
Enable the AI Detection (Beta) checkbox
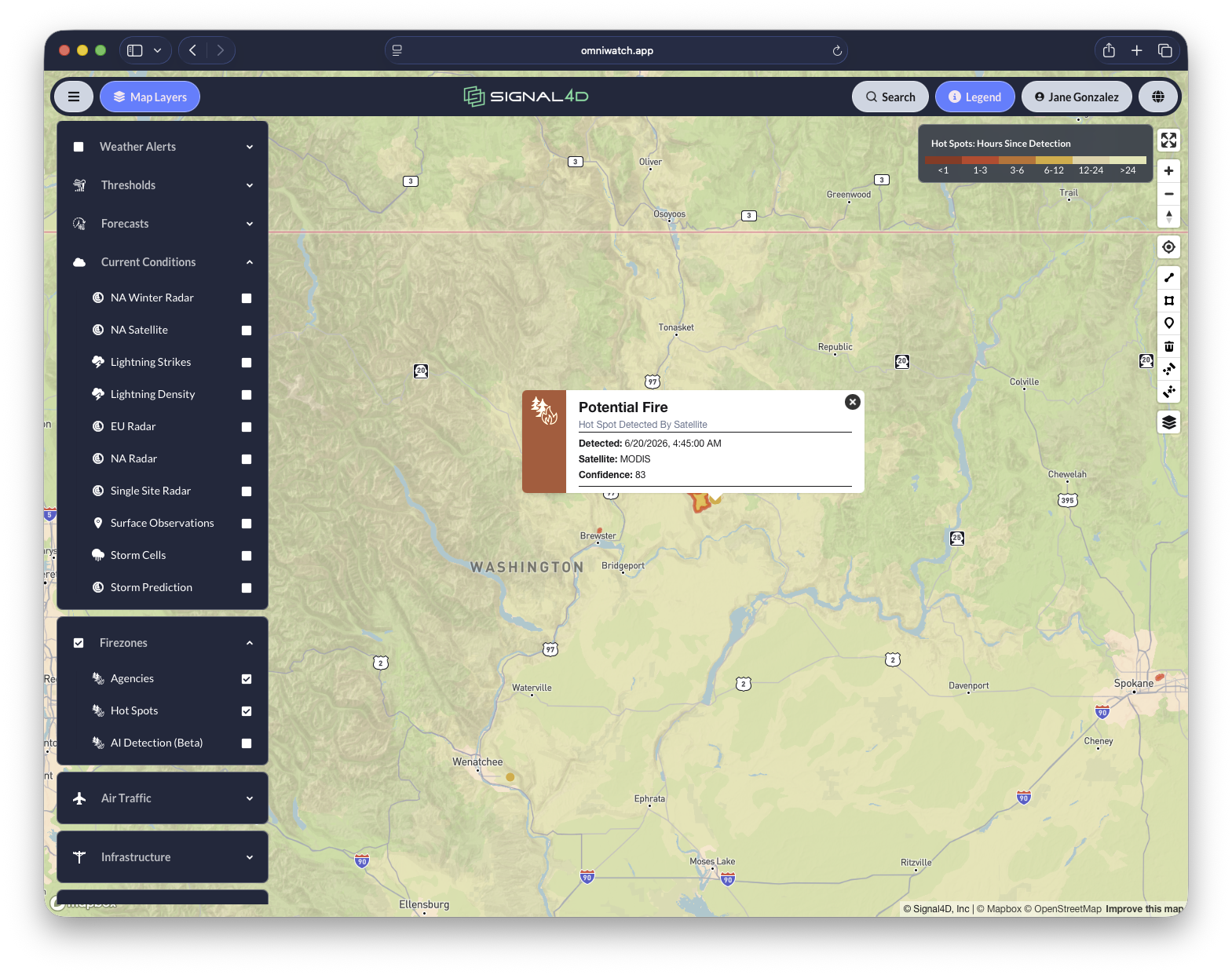click(x=247, y=743)
